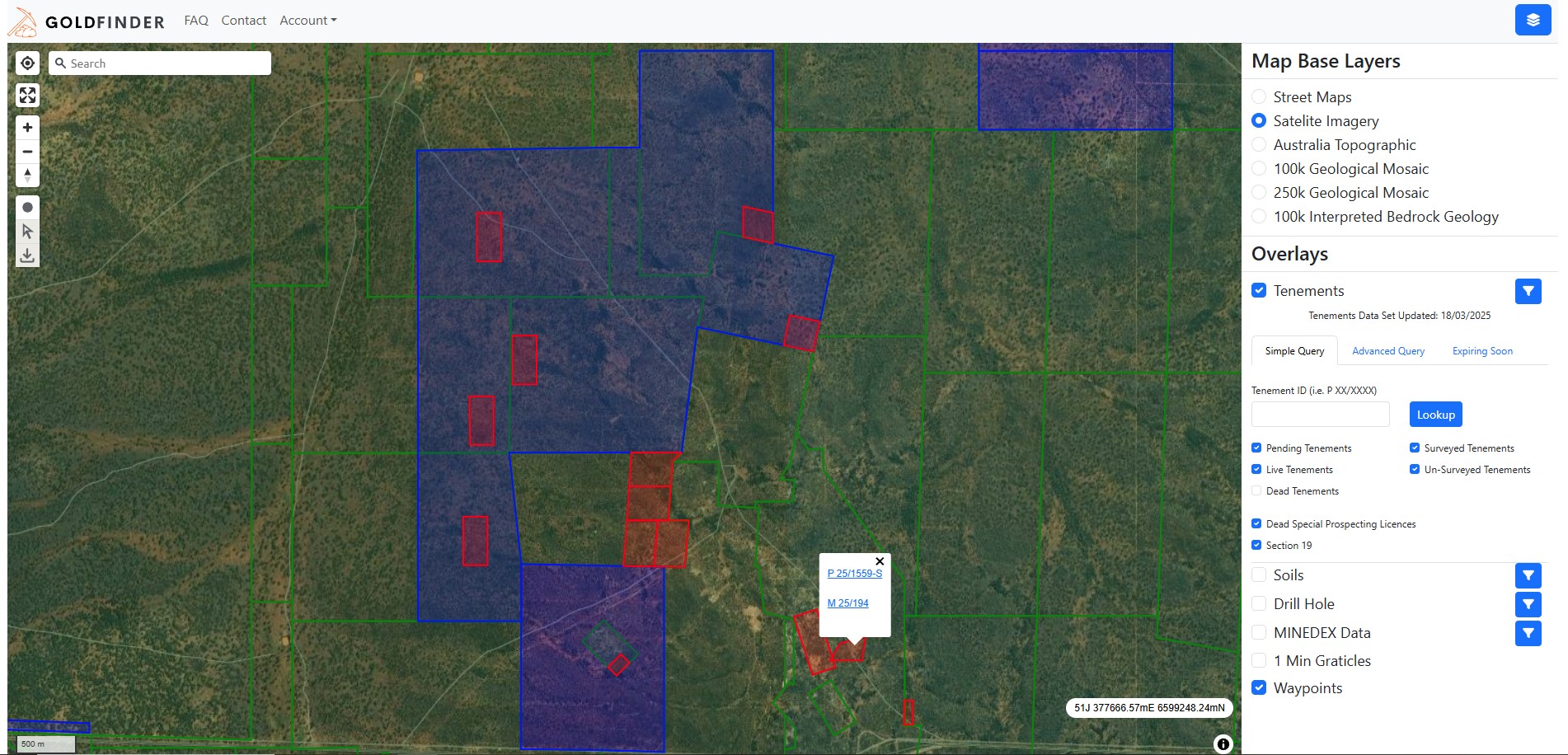This screenshot has width=1568, height=755.
Task: Open the FAQ page
Action: (x=196, y=21)
